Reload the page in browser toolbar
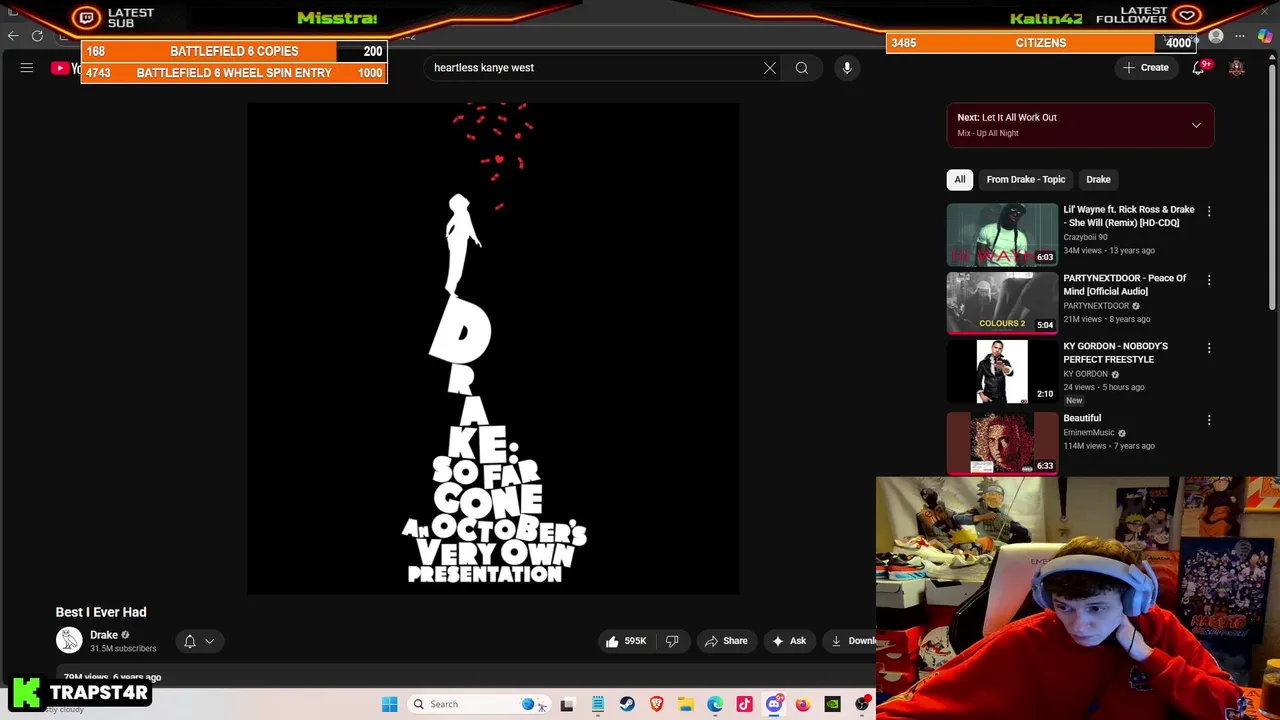 [x=37, y=36]
